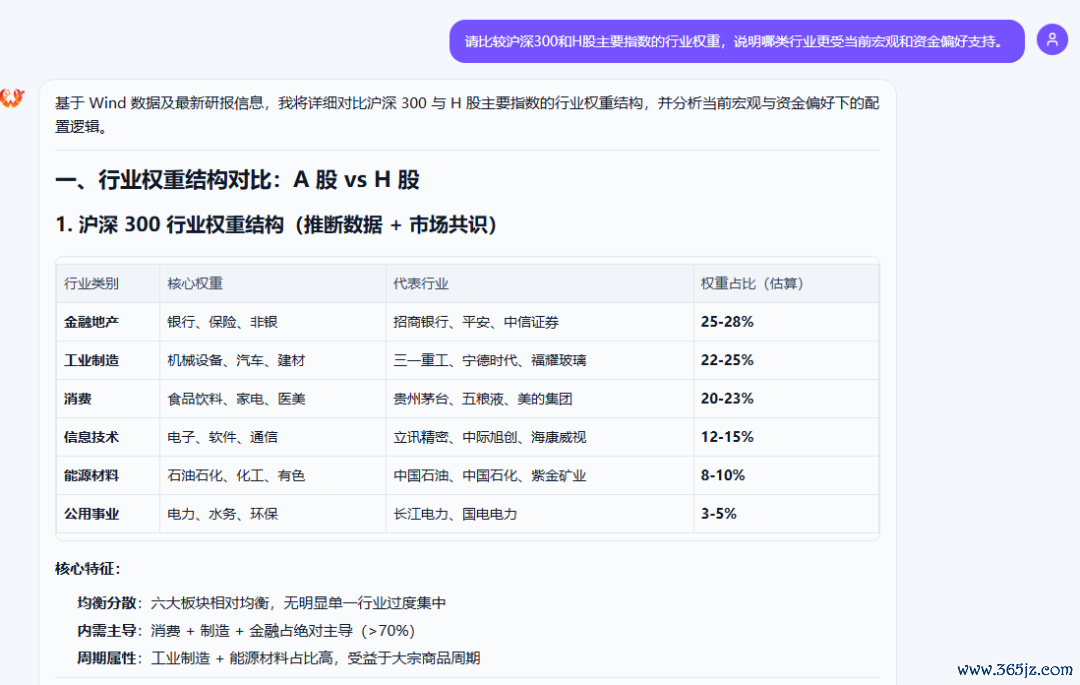
Task: Click the 8-10% weight value
Action: (x=723, y=476)
